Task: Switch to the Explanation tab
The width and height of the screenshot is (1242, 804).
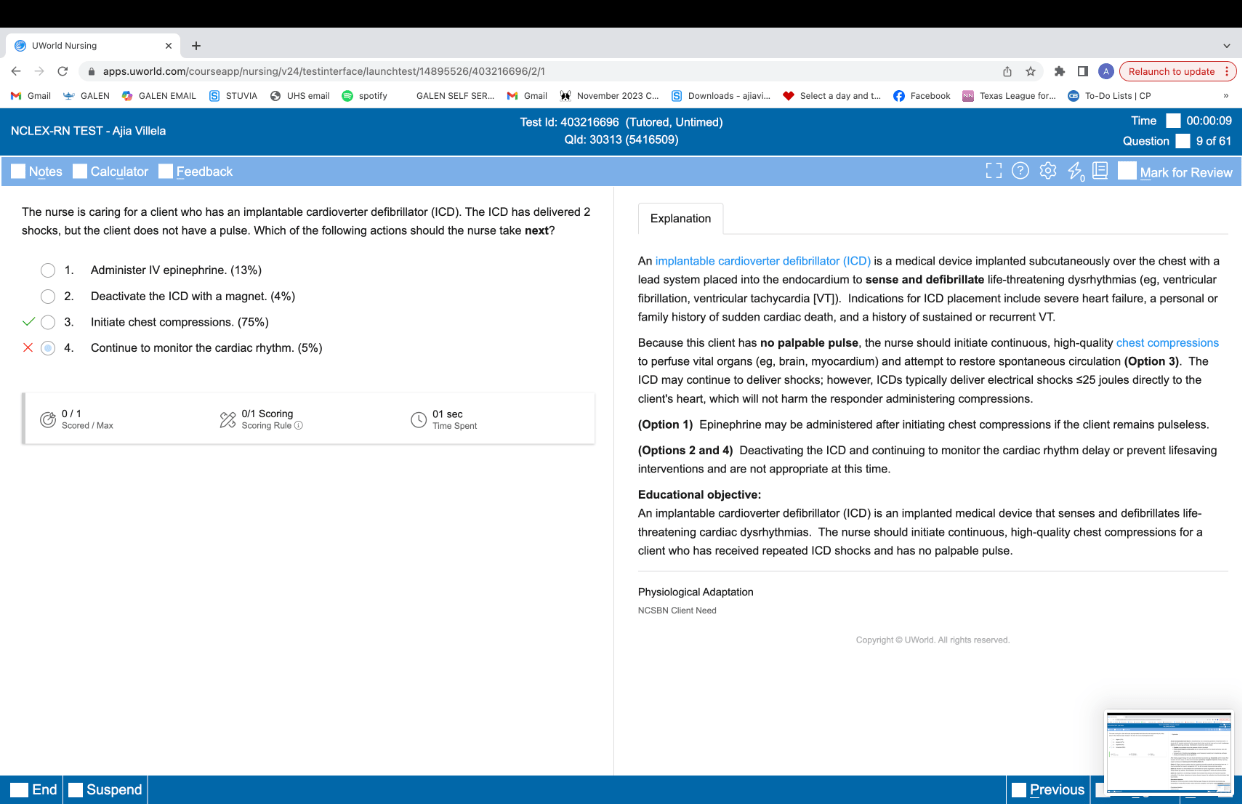Action: tap(680, 219)
